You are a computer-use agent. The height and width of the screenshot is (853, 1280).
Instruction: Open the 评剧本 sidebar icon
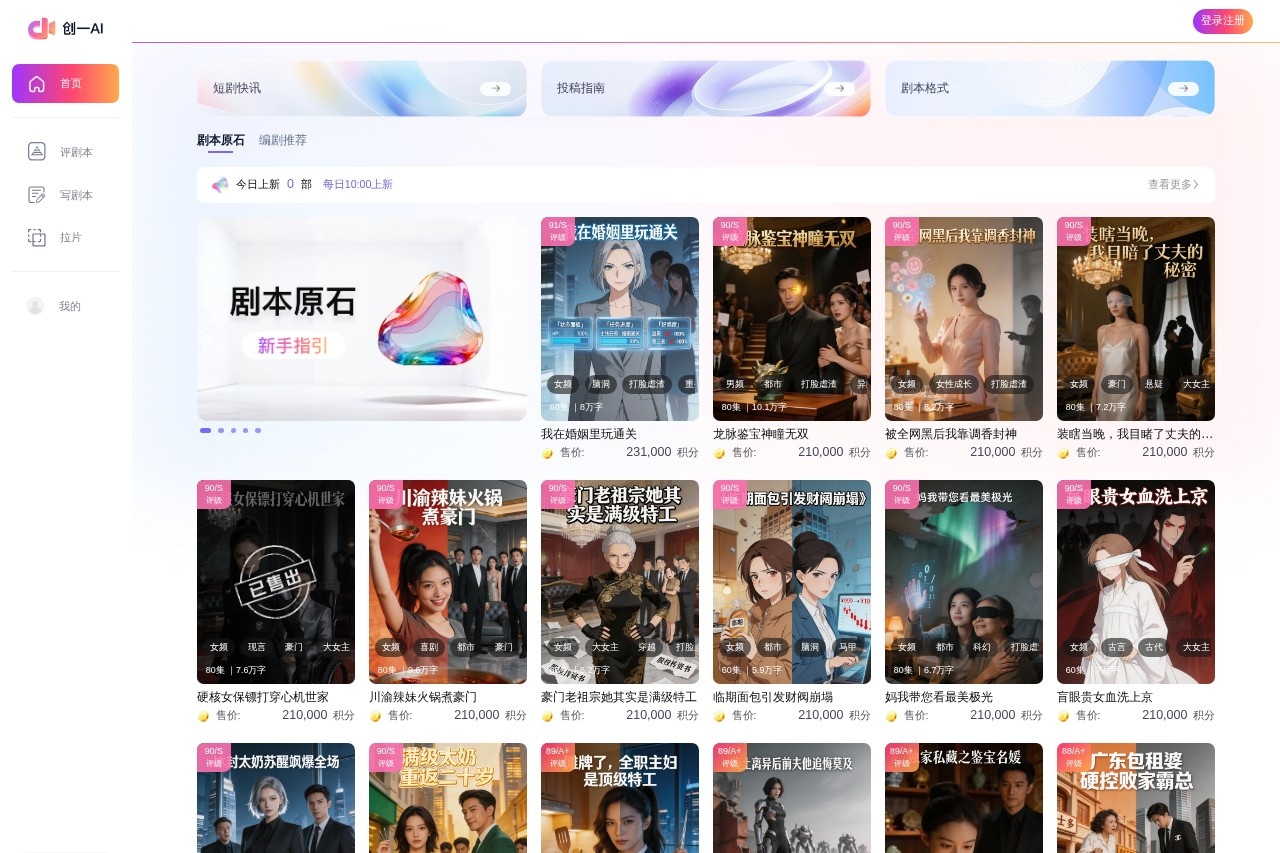click(x=37, y=152)
